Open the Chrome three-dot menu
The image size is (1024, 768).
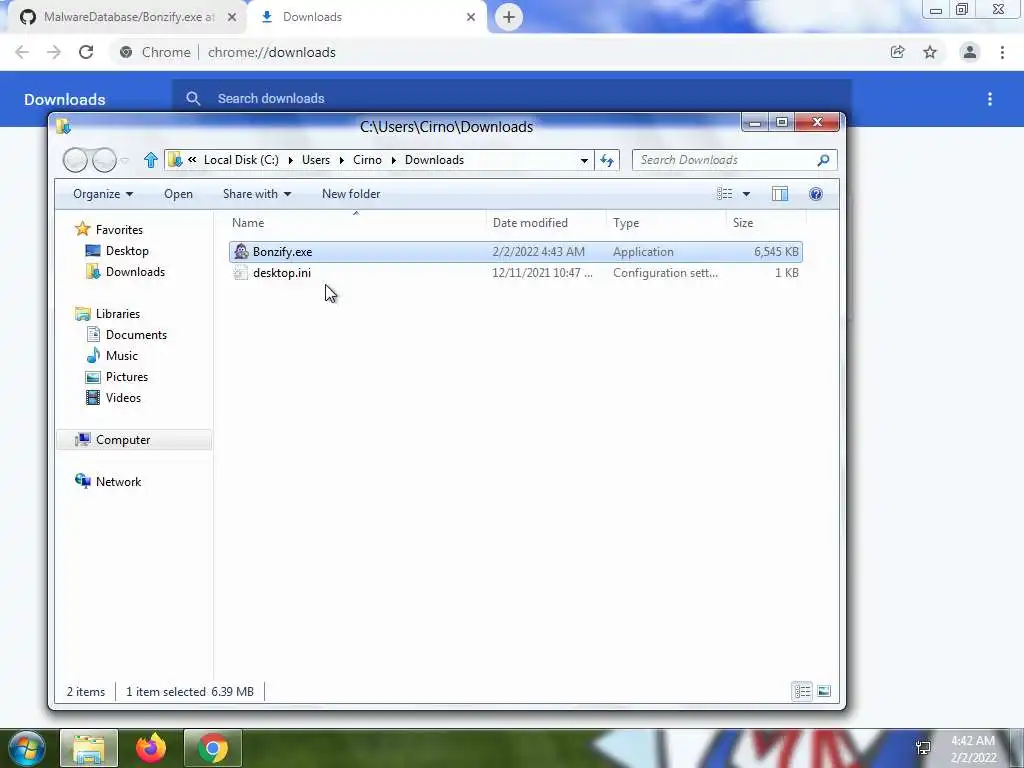coord(1002,52)
